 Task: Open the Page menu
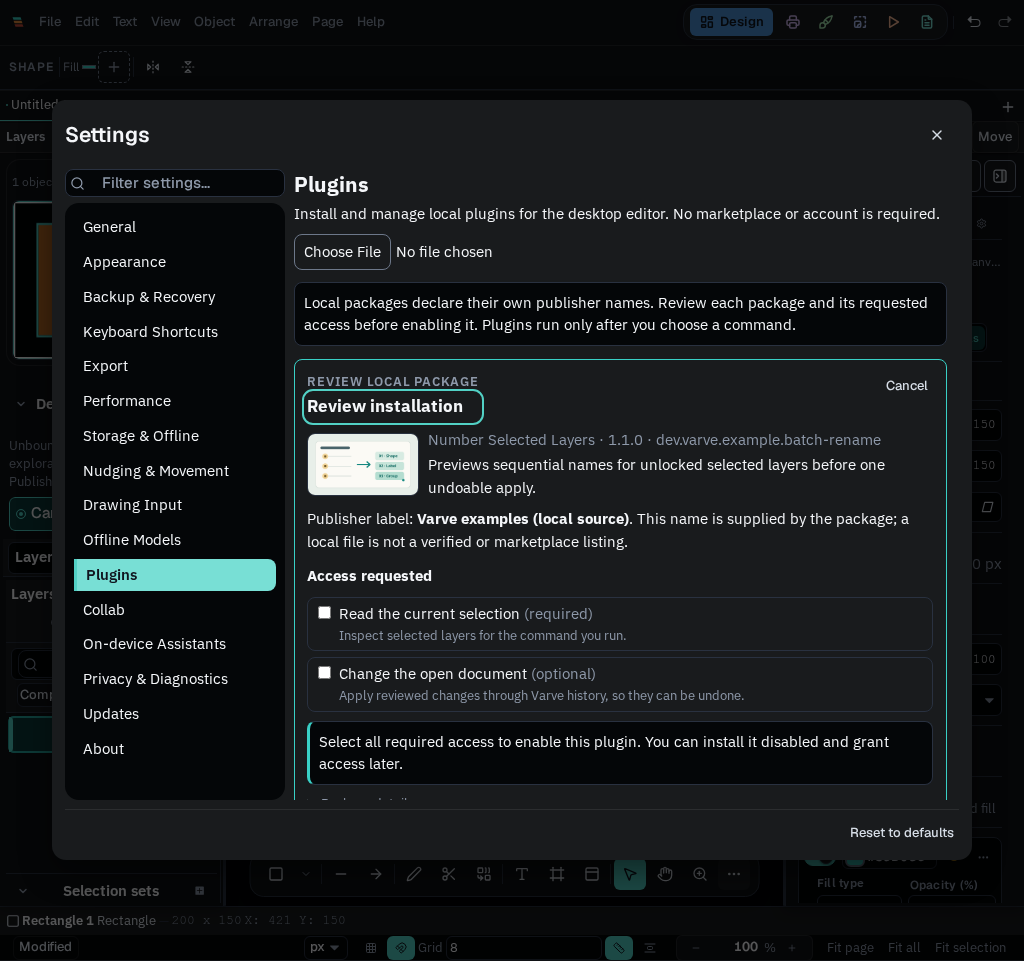[x=327, y=22]
